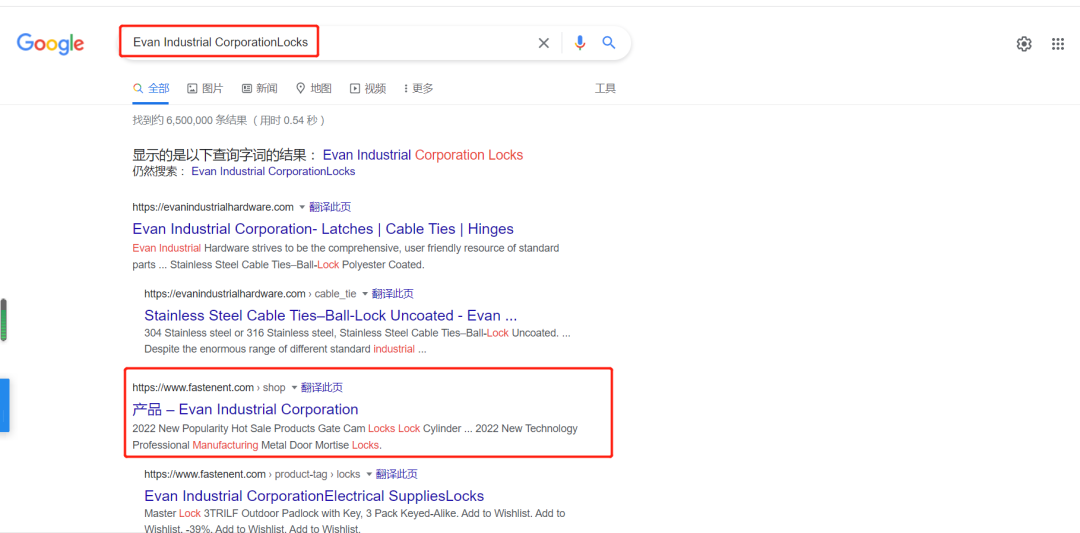The image size is (1080, 533).
Task: Open the 更多 menu
Action: [419, 88]
